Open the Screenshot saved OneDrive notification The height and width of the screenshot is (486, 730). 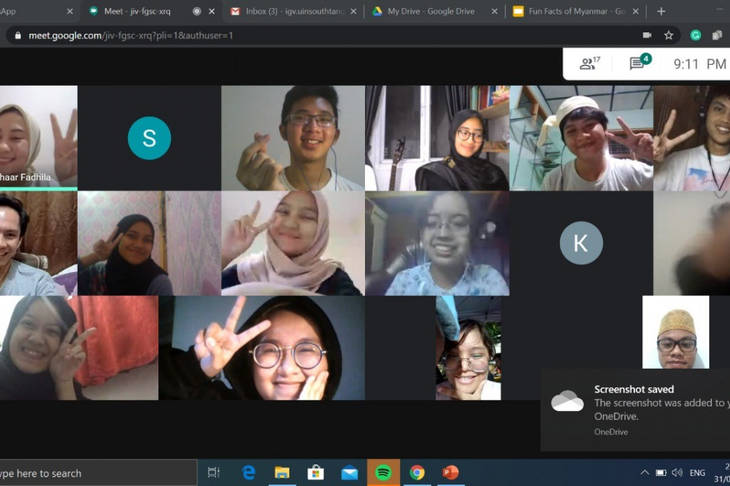click(x=635, y=410)
